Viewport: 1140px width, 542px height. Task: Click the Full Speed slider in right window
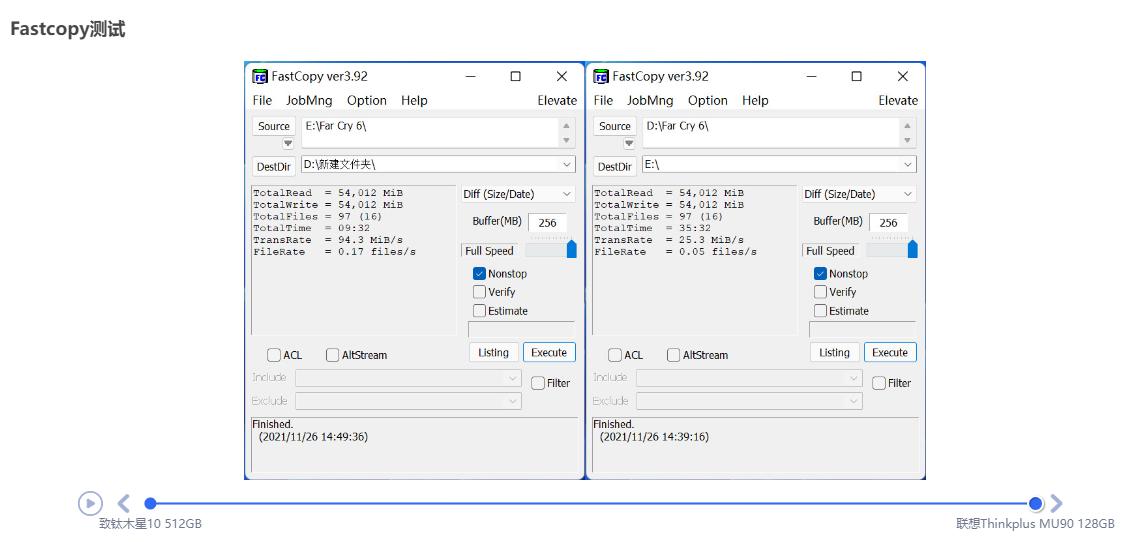[912, 250]
